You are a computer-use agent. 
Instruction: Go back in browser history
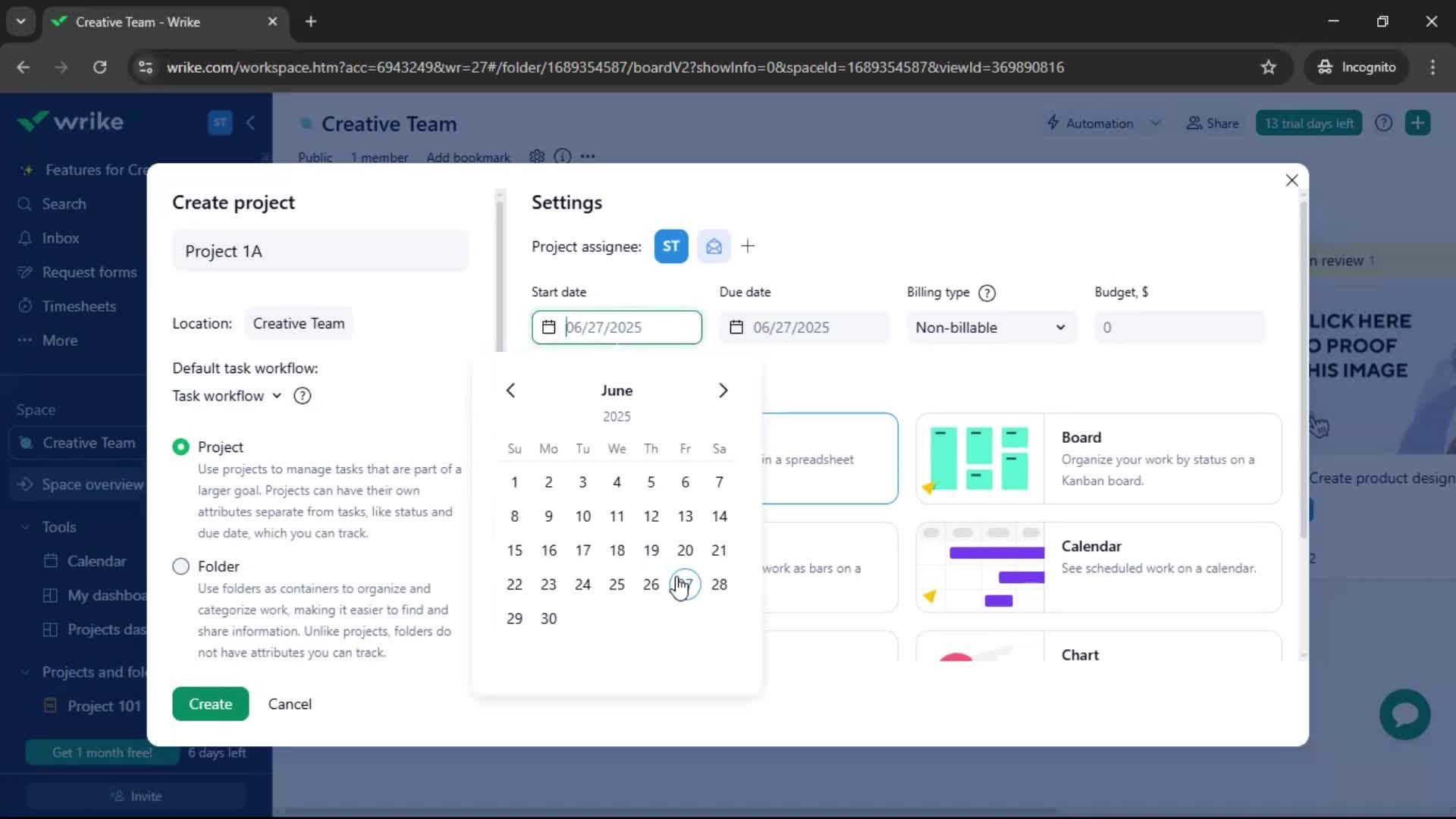click(x=24, y=67)
